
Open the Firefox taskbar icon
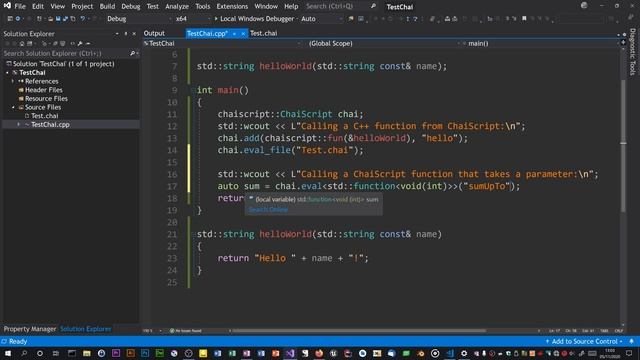click(319, 353)
